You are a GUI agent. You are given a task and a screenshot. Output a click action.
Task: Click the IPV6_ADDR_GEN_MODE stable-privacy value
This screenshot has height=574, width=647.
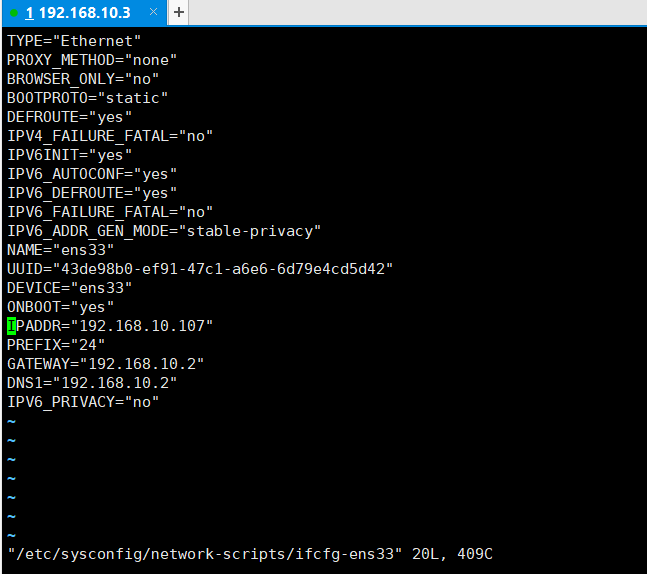coord(250,231)
